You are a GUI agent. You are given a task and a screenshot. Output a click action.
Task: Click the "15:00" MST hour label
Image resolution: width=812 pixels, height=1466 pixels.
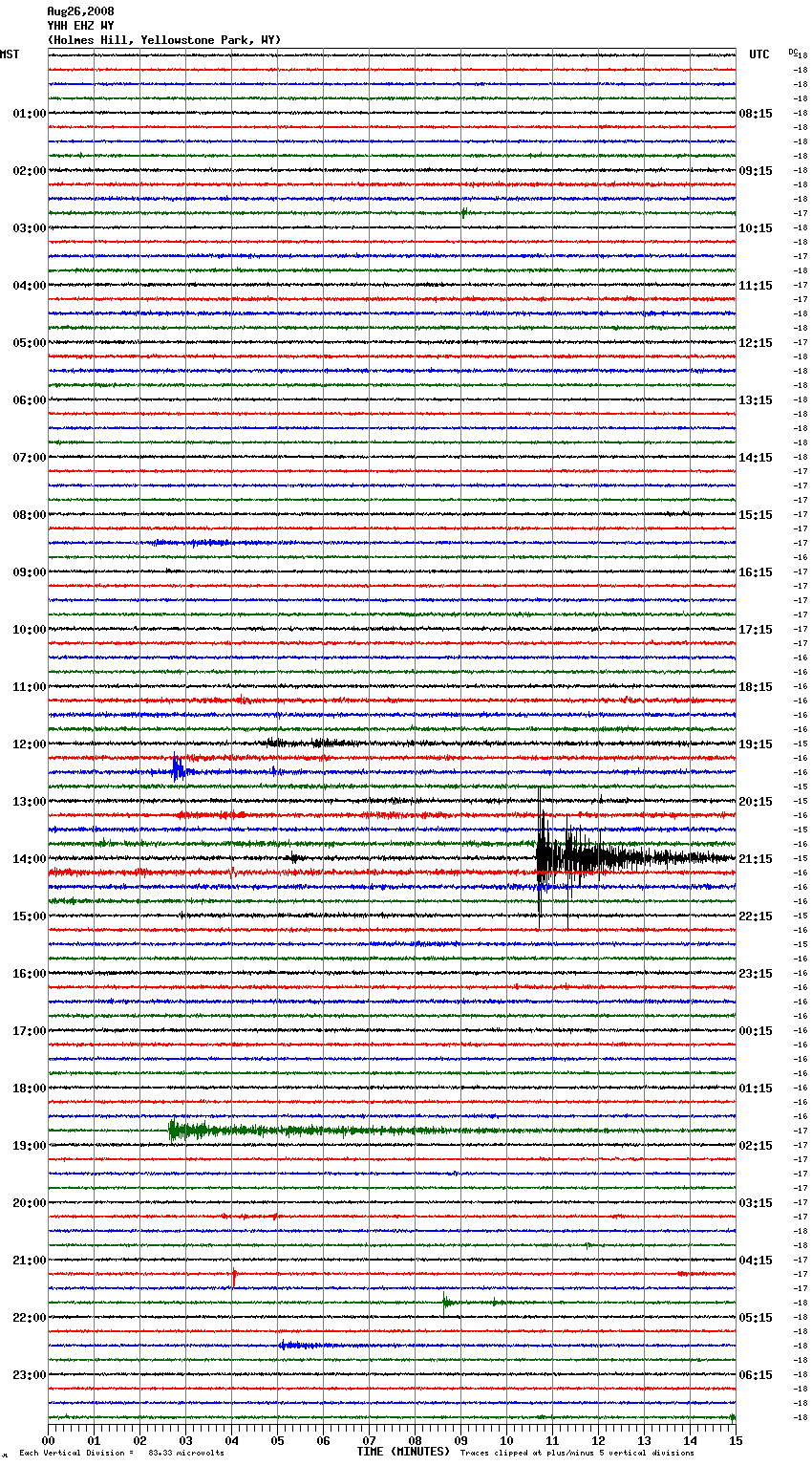30,916
